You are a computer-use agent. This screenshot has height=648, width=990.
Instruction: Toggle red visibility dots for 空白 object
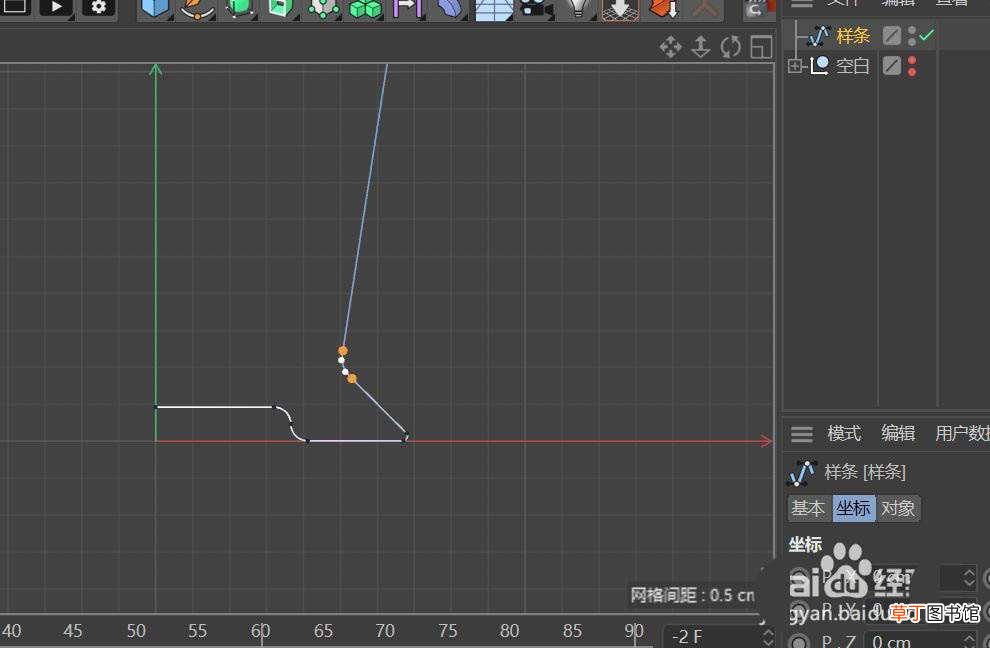pos(912,66)
